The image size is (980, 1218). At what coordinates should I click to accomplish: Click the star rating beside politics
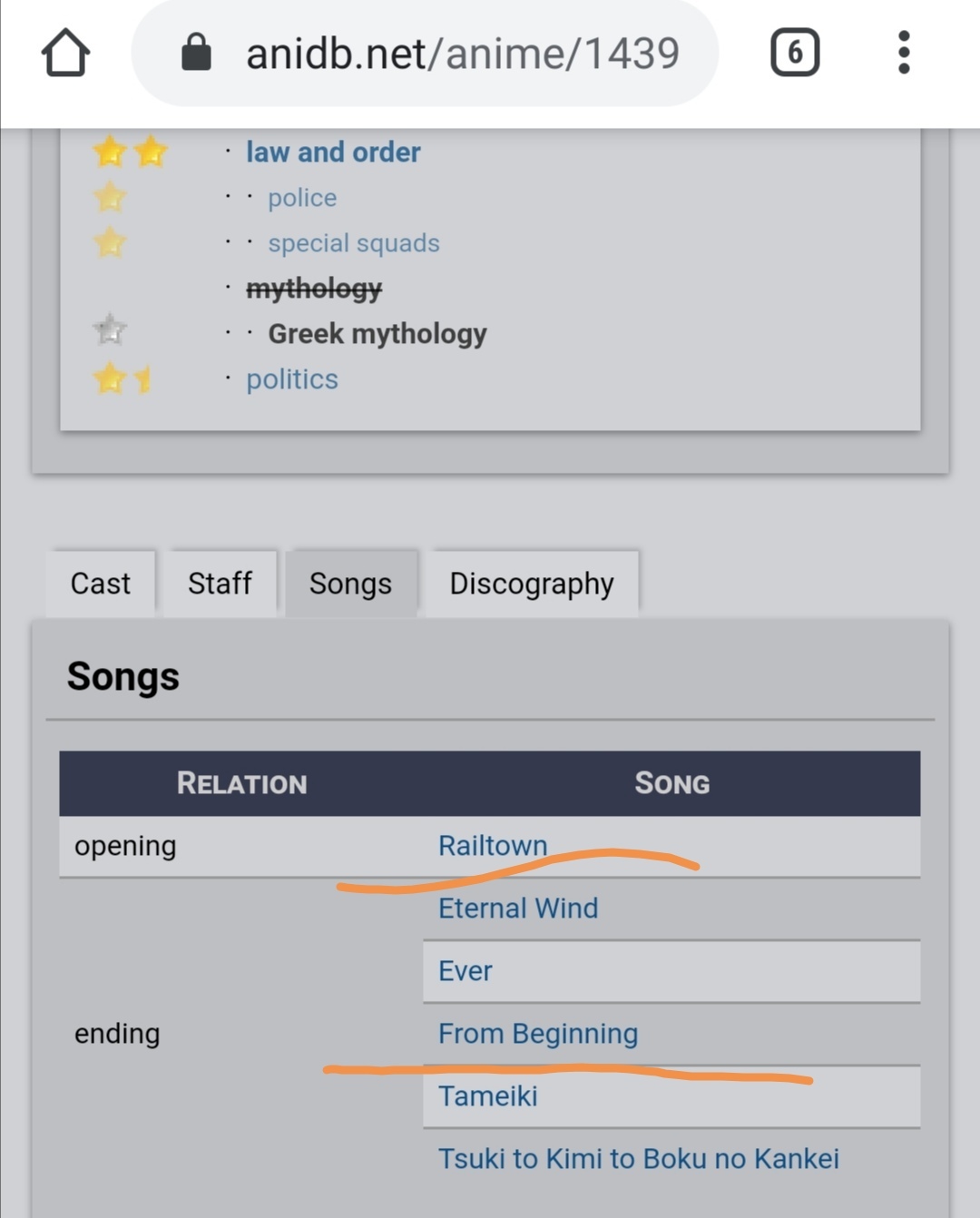click(x=122, y=378)
